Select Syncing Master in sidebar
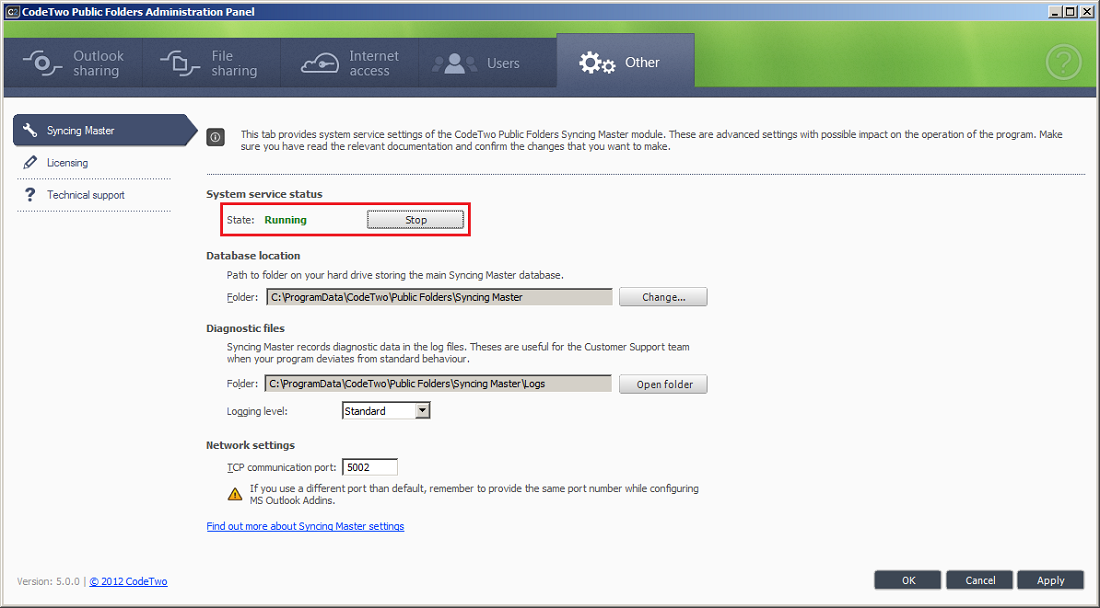Image resolution: width=1100 pixels, height=608 pixels. 105,130
